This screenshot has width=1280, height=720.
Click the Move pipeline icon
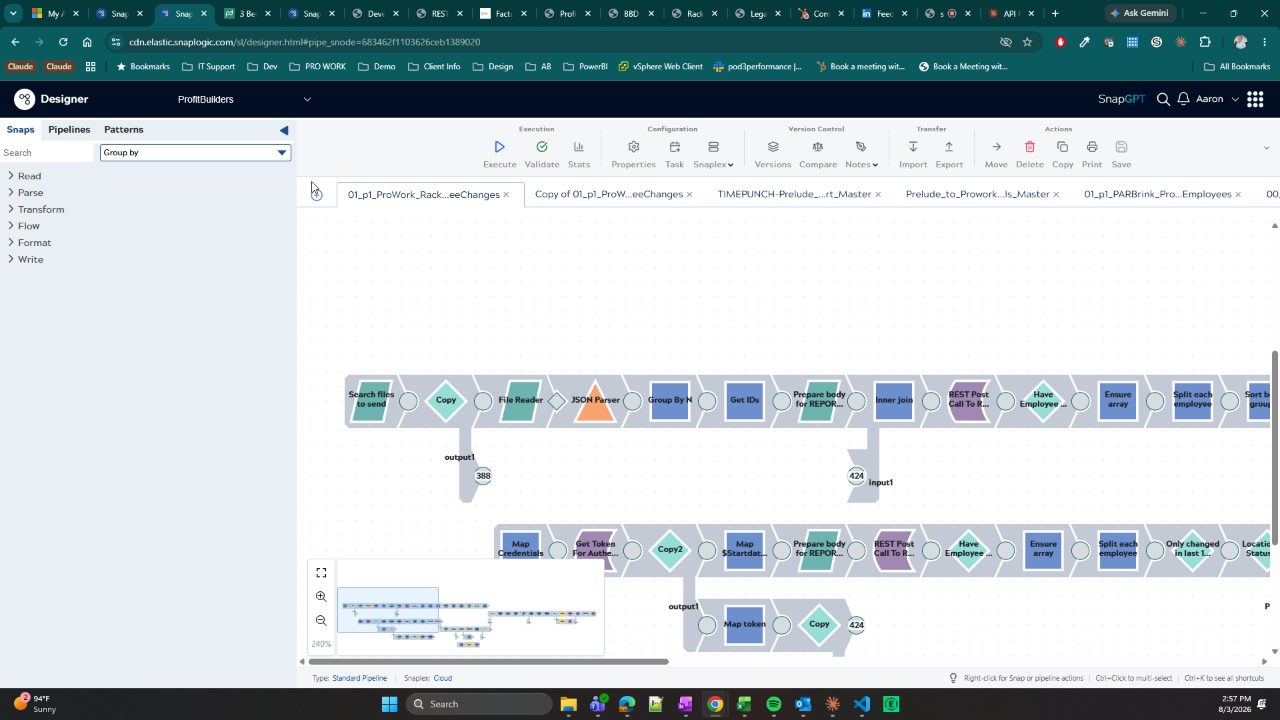click(x=996, y=147)
